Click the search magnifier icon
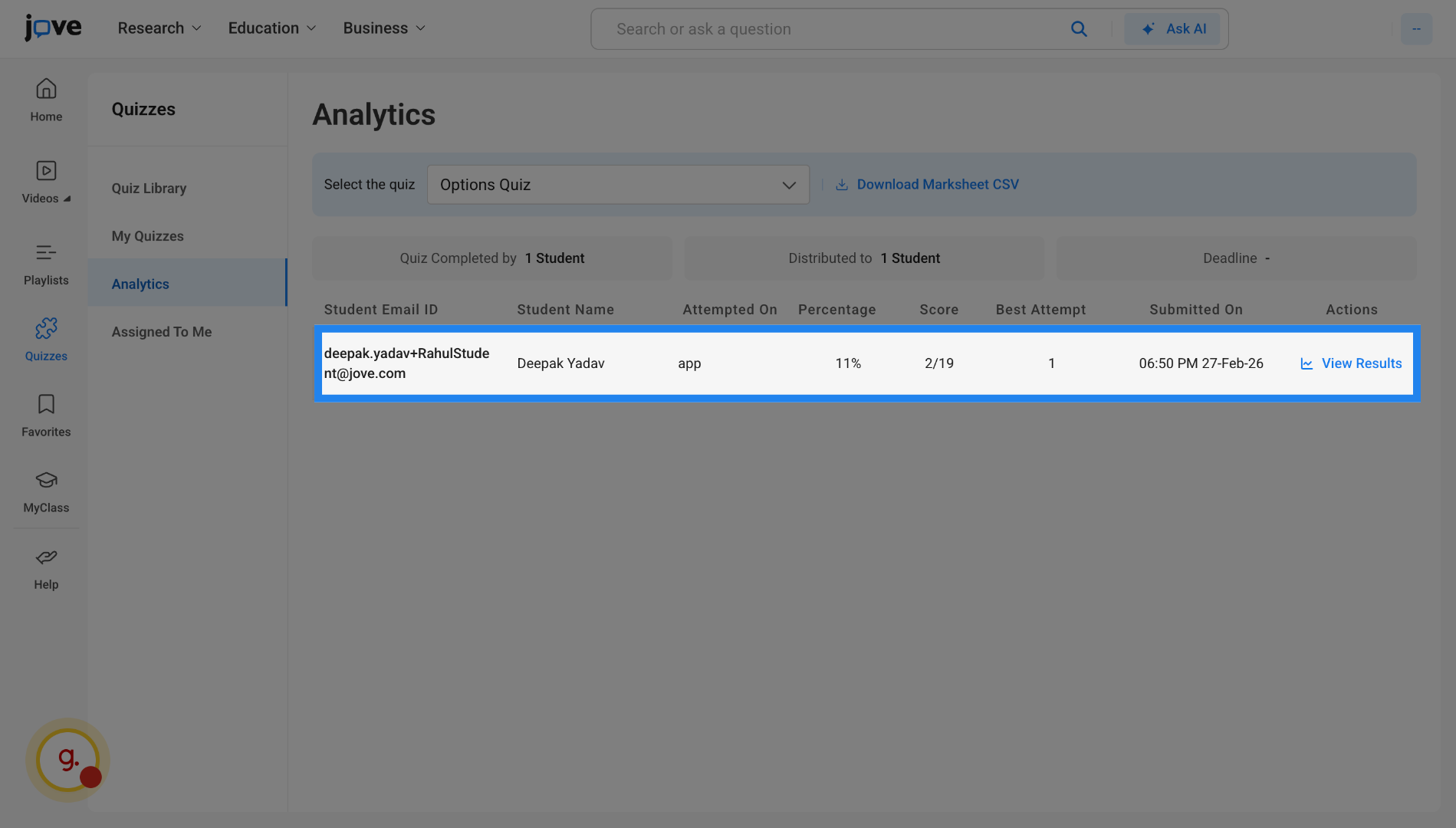The height and width of the screenshot is (828, 1456). (x=1079, y=29)
